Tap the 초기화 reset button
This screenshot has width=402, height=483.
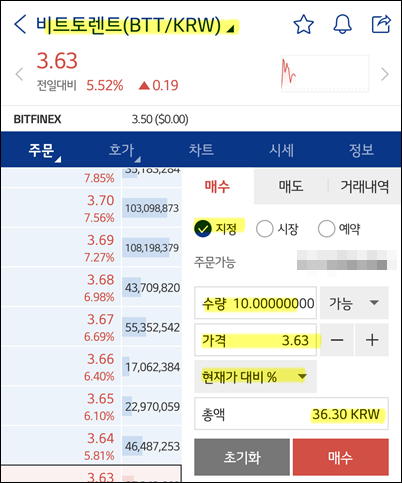[242, 457]
